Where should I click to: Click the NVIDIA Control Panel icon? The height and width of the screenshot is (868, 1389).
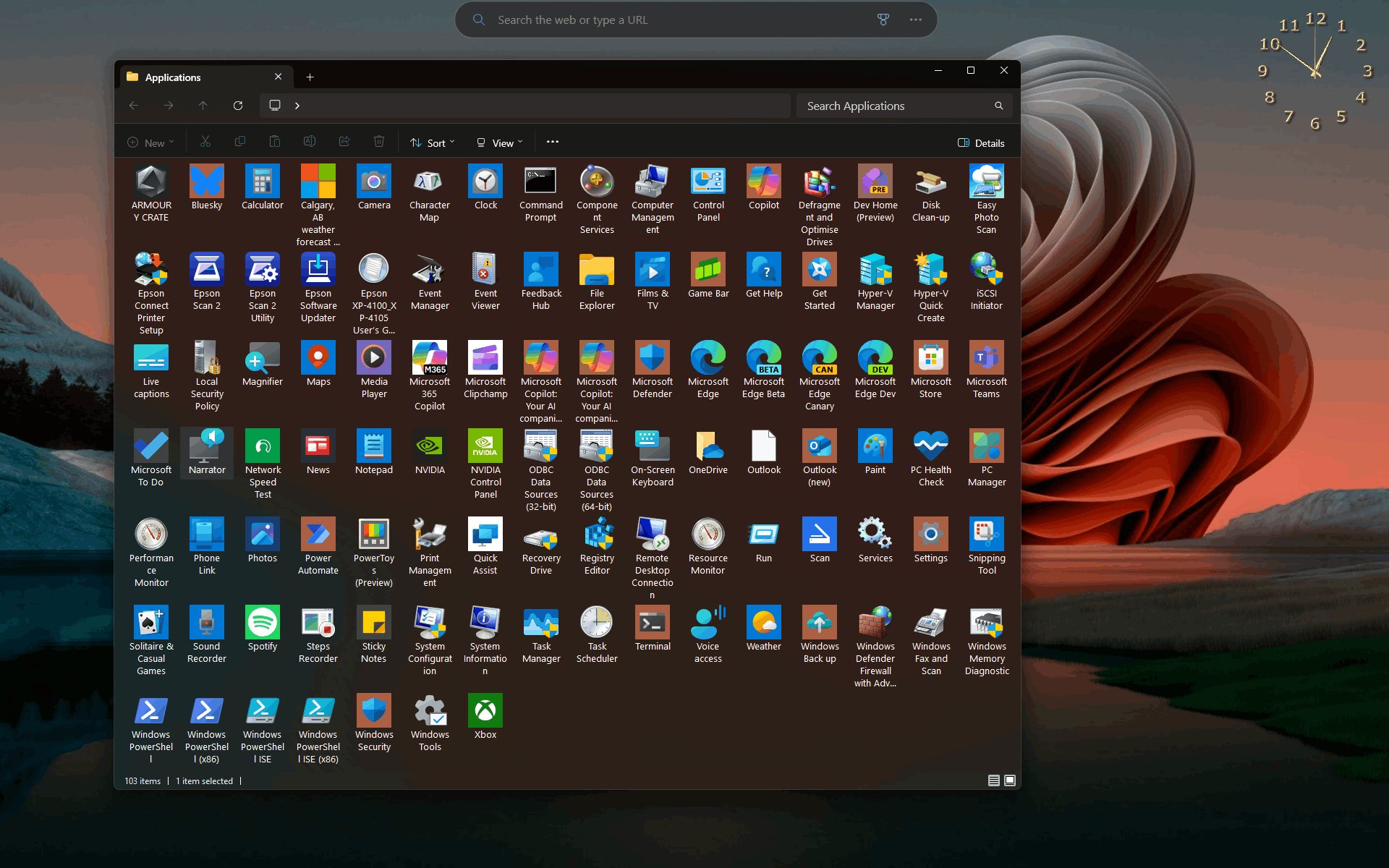[x=485, y=446]
